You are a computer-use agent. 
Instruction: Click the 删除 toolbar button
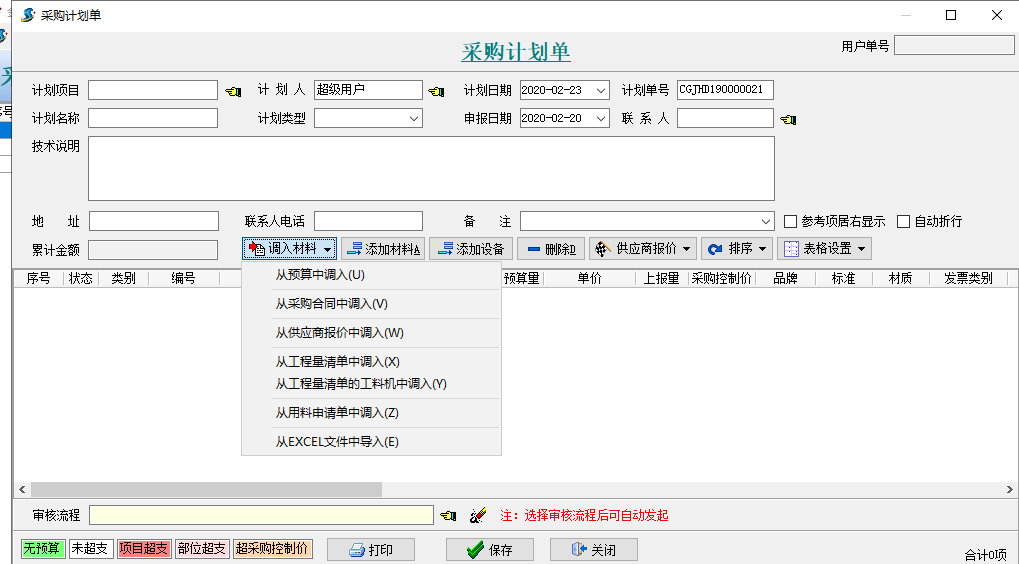click(551, 249)
